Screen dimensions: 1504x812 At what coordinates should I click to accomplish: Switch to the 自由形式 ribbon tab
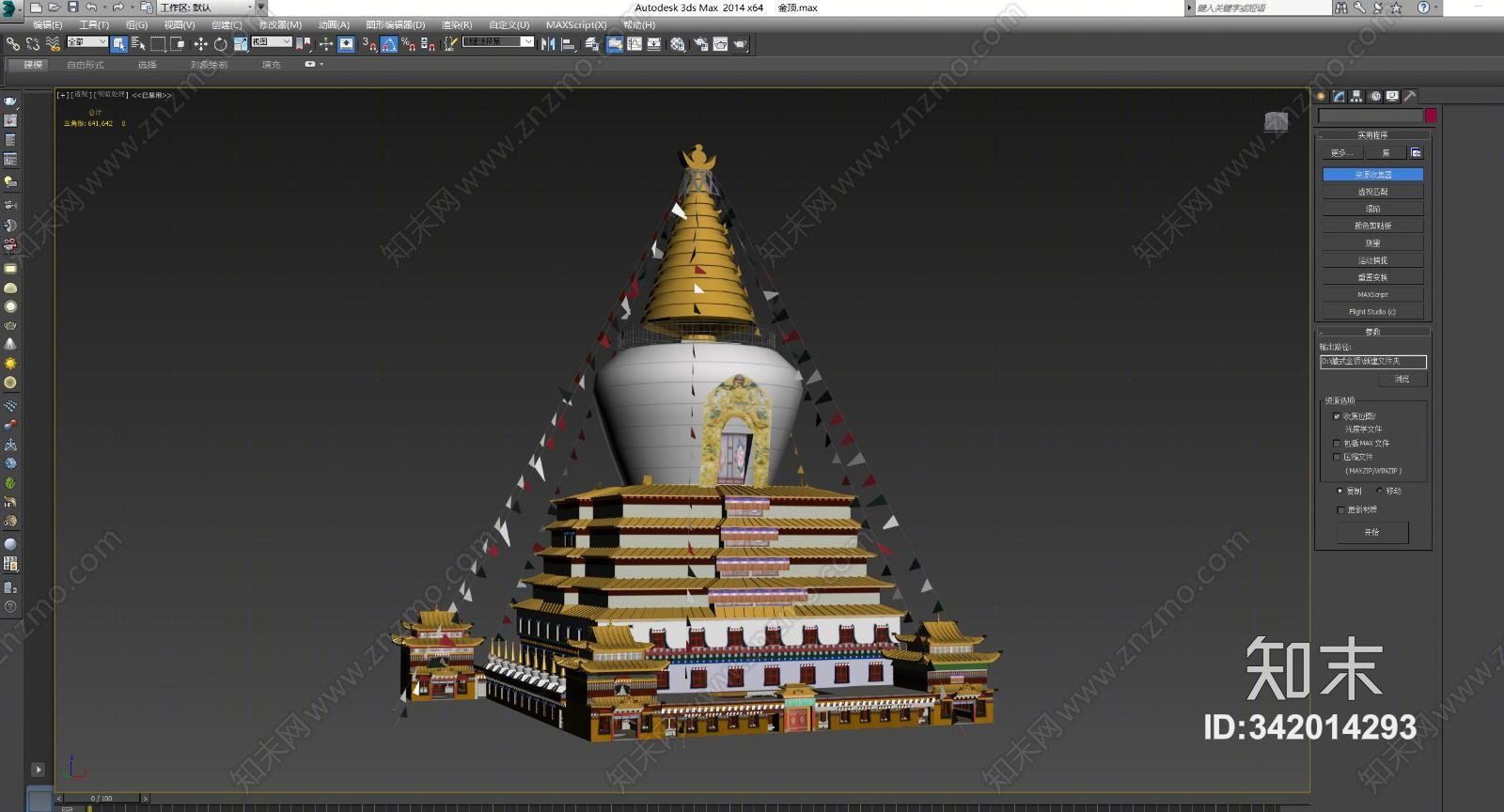point(86,65)
